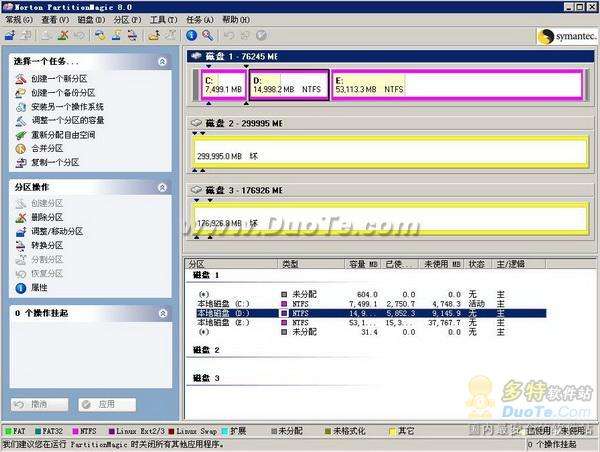Image resolution: width=600 pixels, height=452 pixels.
Task: Open the 任务(A) menu
Action: click(200, 20)
